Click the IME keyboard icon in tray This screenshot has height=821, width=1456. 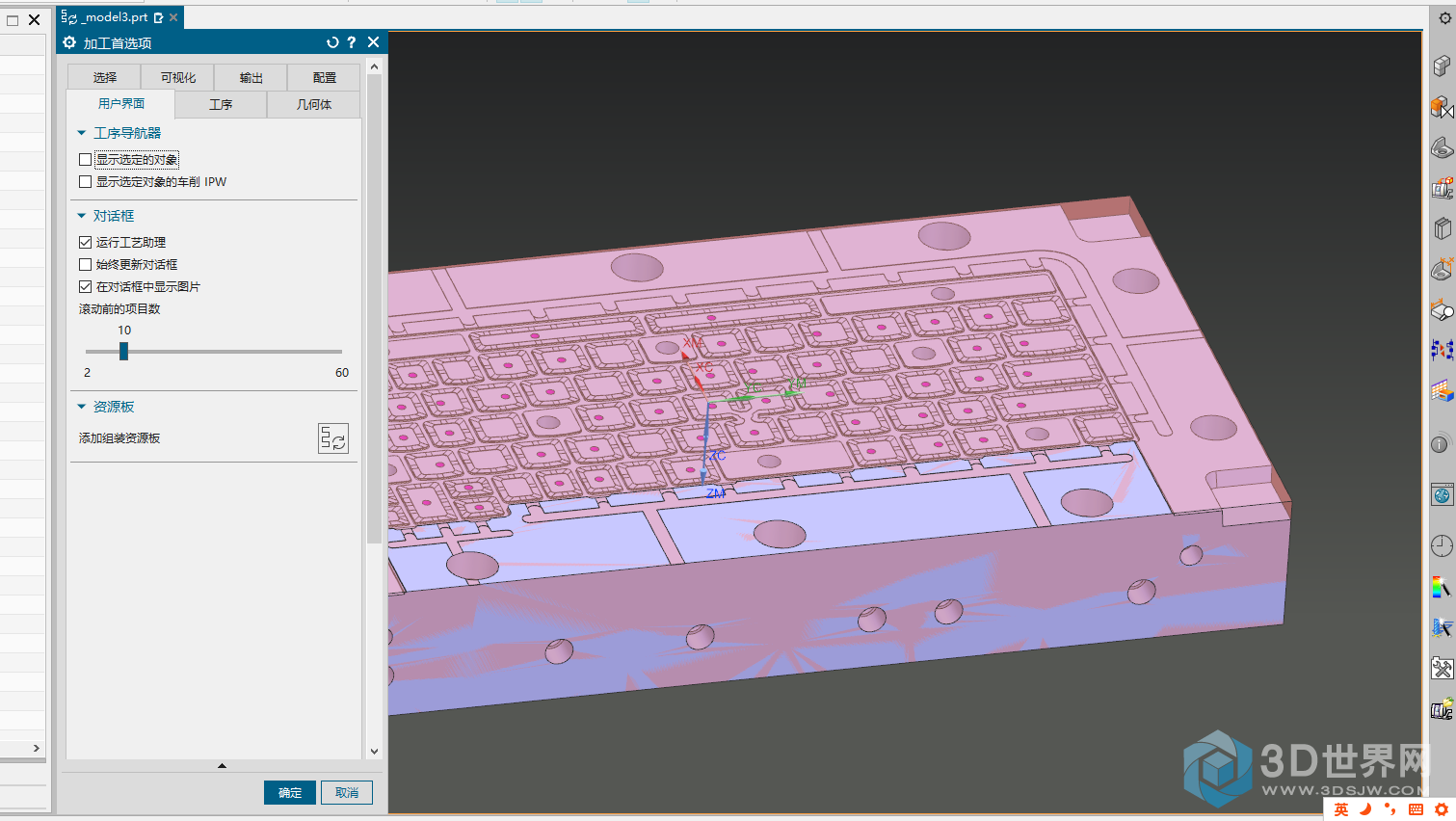1416,809
